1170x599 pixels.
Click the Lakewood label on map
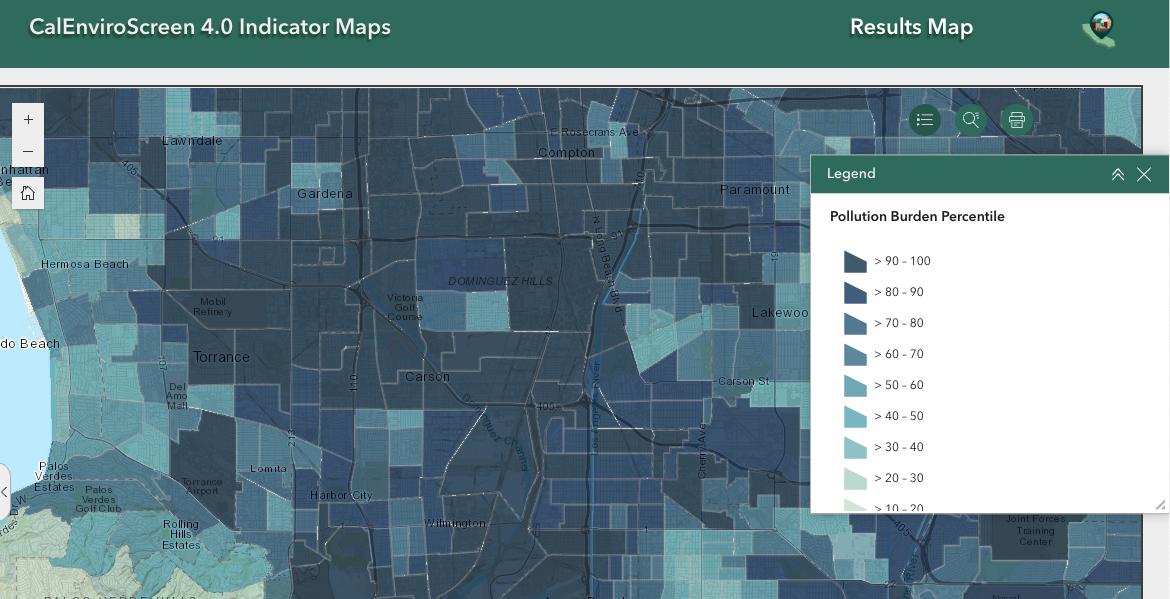tap(780, 313)
